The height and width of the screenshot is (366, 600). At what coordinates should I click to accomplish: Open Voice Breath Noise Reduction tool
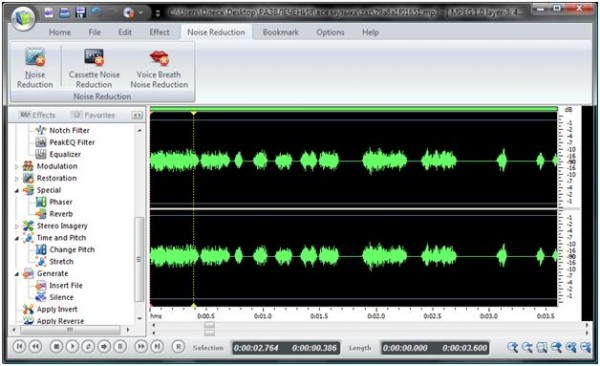[159, 68]
